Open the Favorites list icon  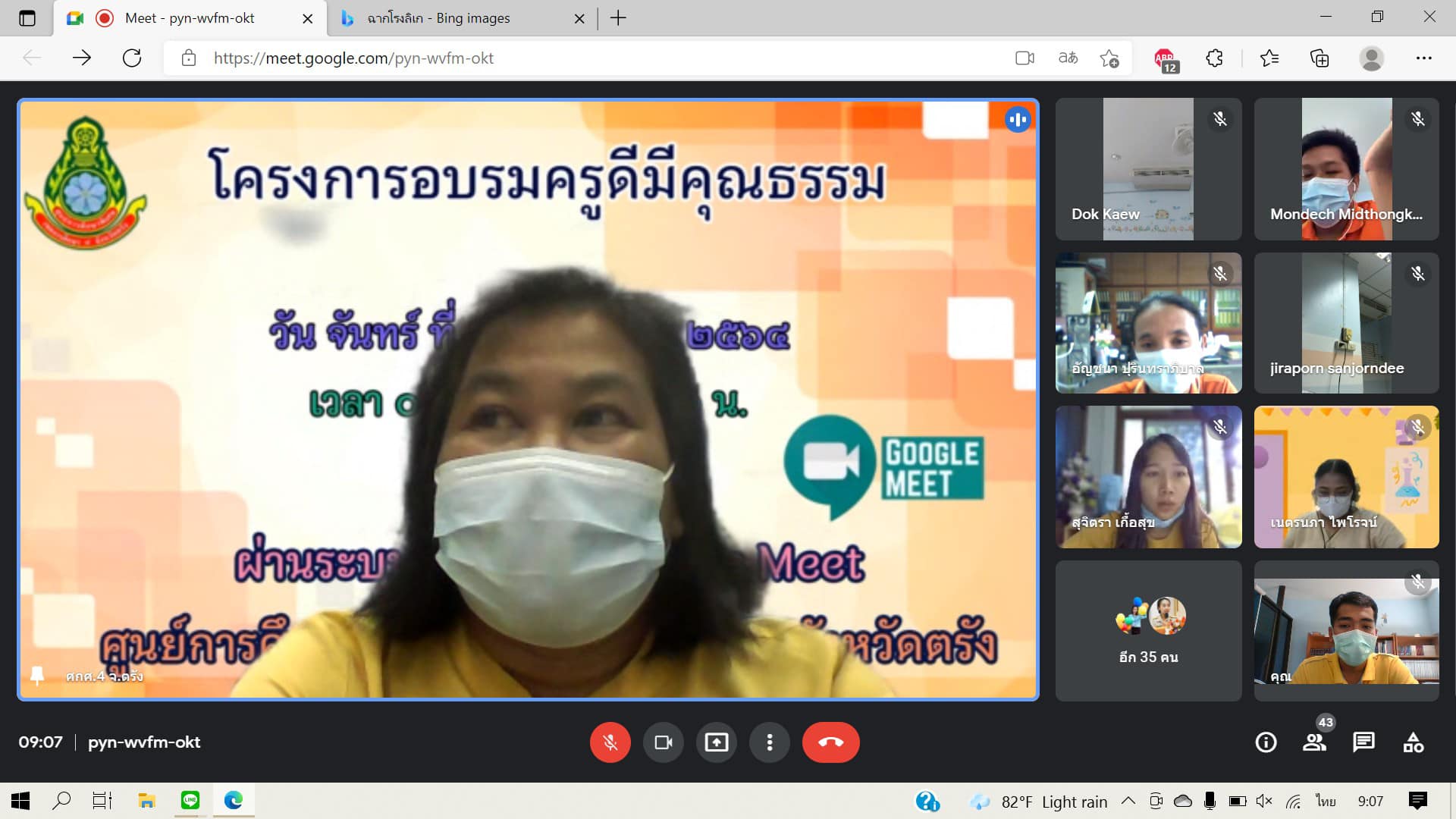point(1269,58)
